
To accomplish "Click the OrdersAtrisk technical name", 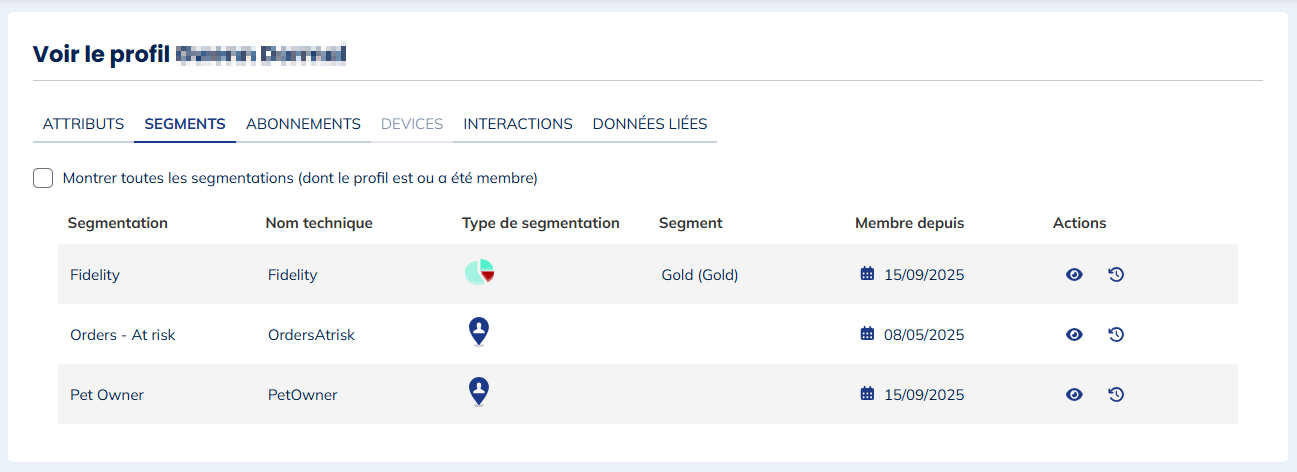I will click(312, 335).
